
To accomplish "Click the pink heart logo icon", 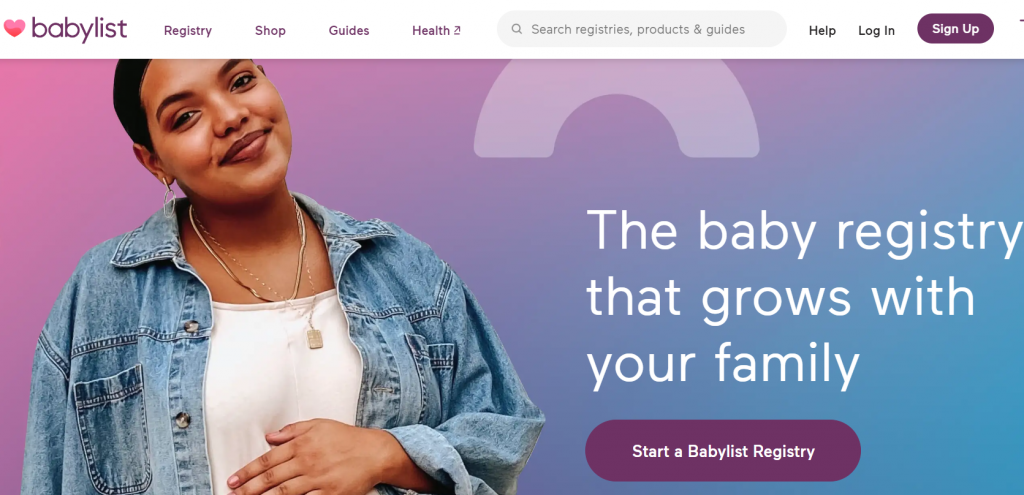I will pos(14,28).
